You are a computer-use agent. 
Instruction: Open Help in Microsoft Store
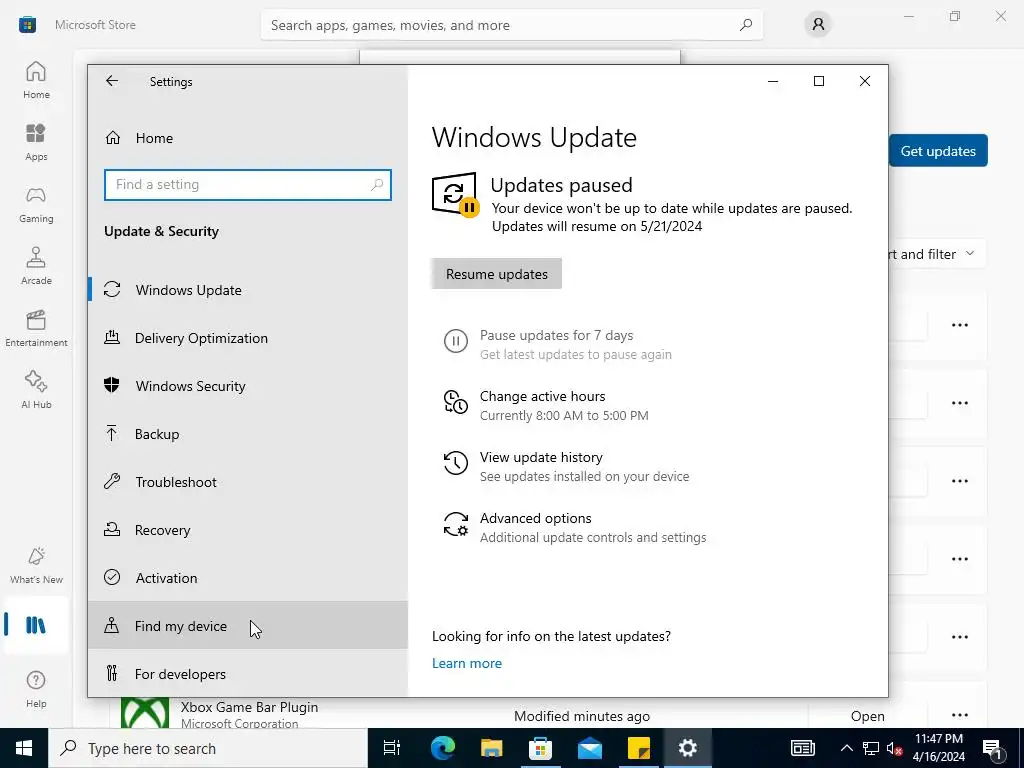[x=36, y=689]
